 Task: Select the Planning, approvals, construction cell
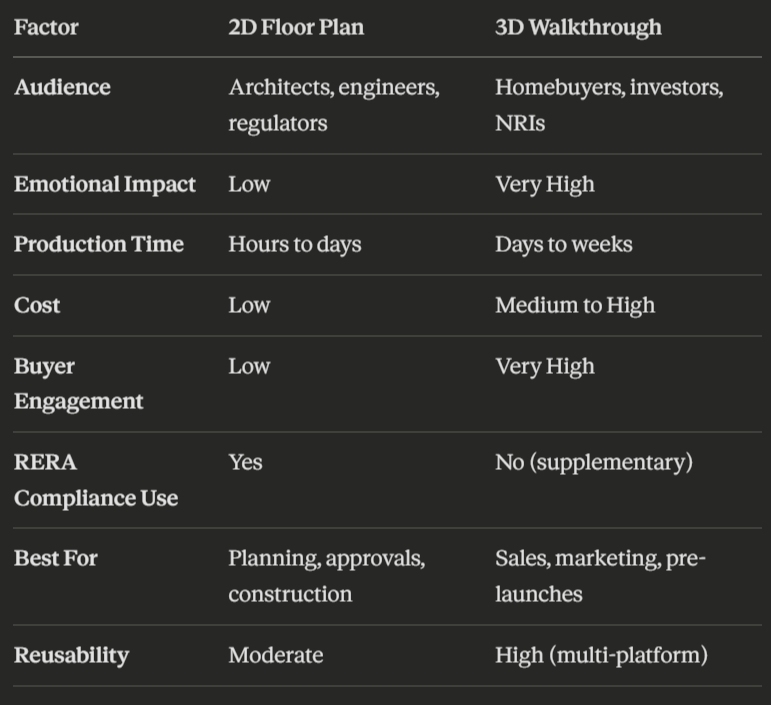tap(327, 576)
